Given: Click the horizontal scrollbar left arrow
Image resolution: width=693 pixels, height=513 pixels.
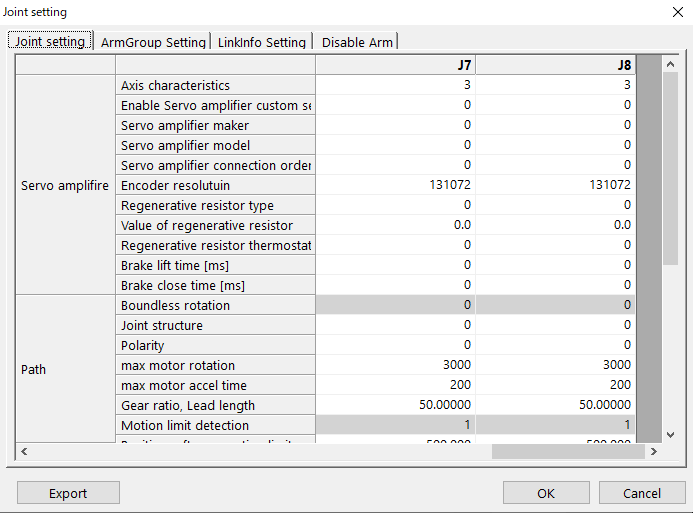Looking at the screenshot, I should tap(24, 452).
